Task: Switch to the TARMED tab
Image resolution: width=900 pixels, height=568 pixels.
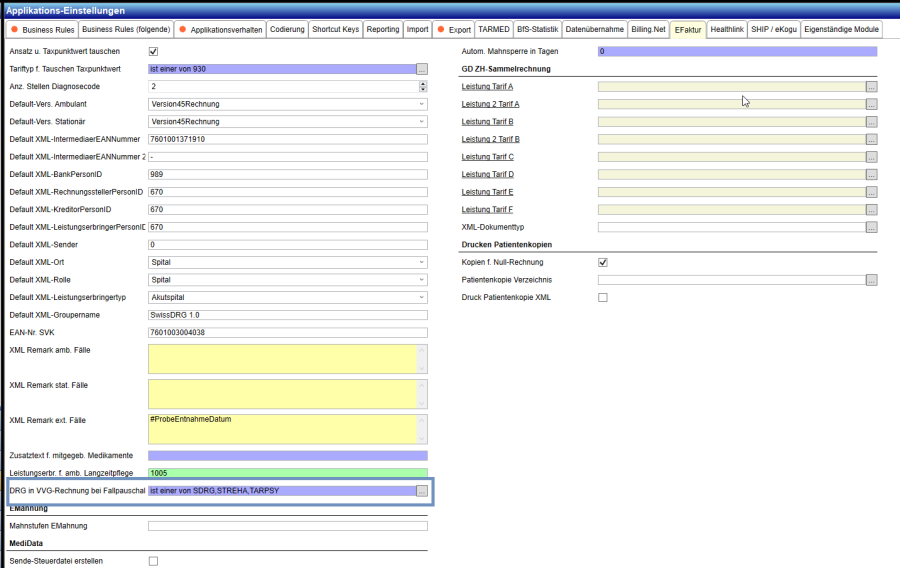Action: tap(491, 30)
